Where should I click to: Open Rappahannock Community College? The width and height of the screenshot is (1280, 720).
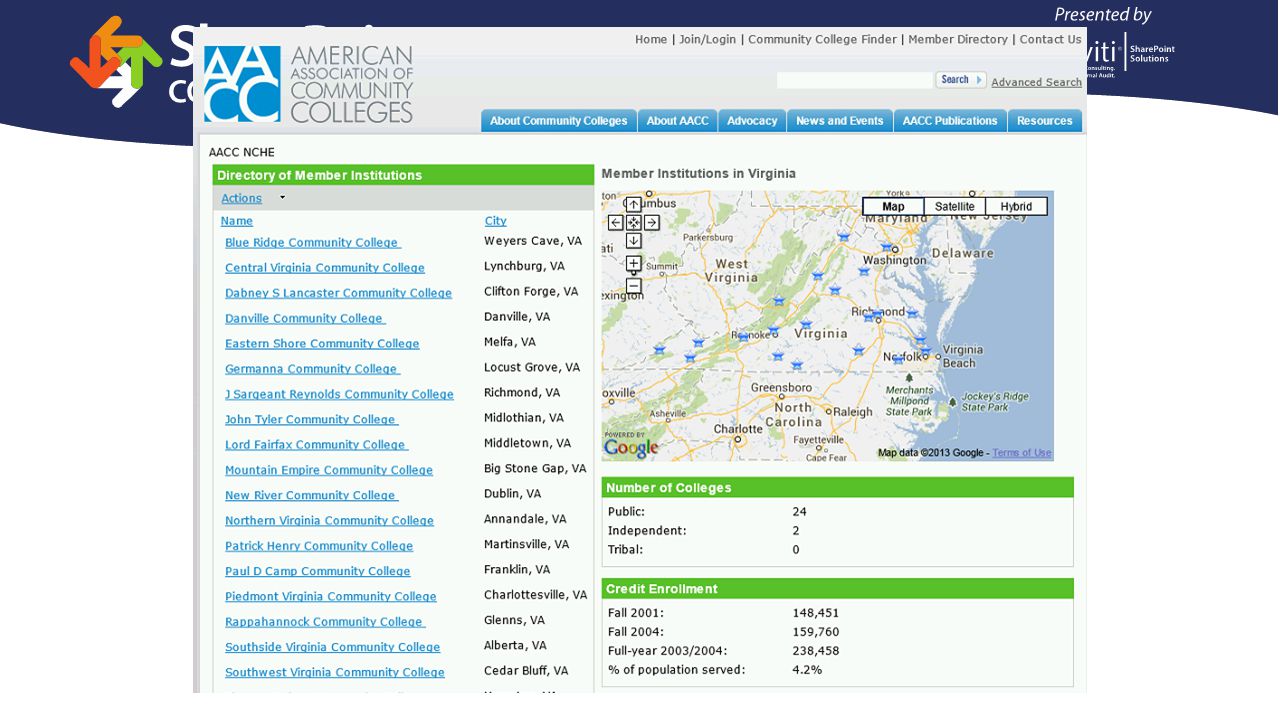325,622
